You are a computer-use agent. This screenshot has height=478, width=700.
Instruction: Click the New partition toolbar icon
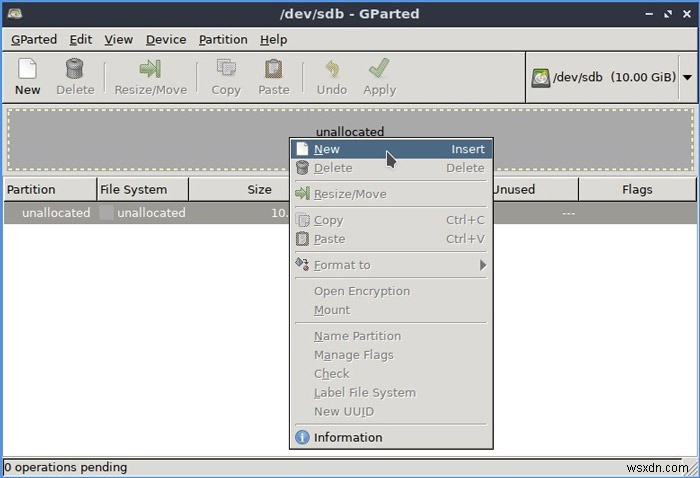[27, 69]
